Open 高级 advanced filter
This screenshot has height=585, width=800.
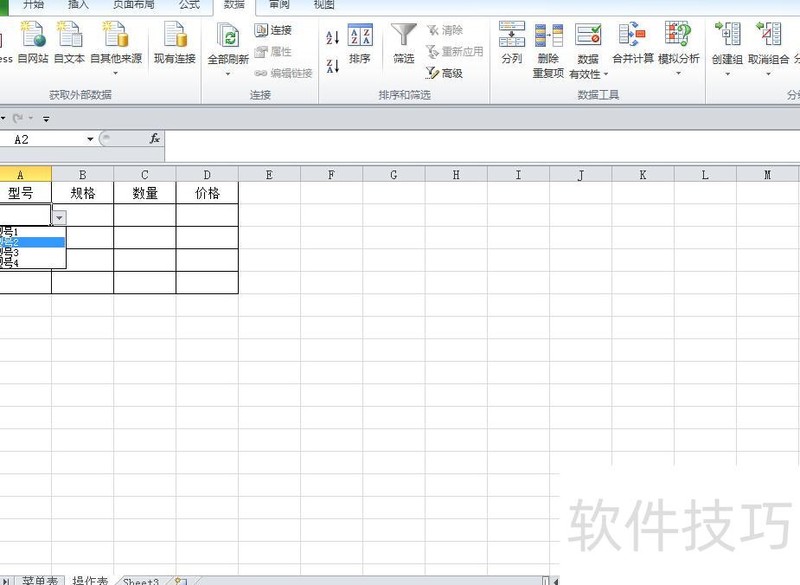(444, 73)
